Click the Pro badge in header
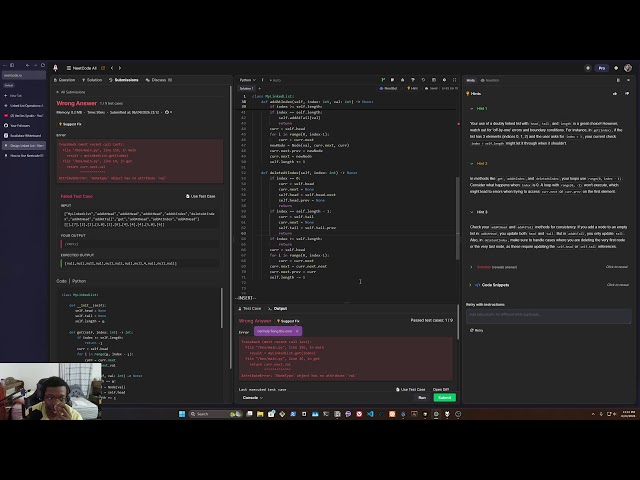This screenshot has width=640, height=480. point(602,68)
